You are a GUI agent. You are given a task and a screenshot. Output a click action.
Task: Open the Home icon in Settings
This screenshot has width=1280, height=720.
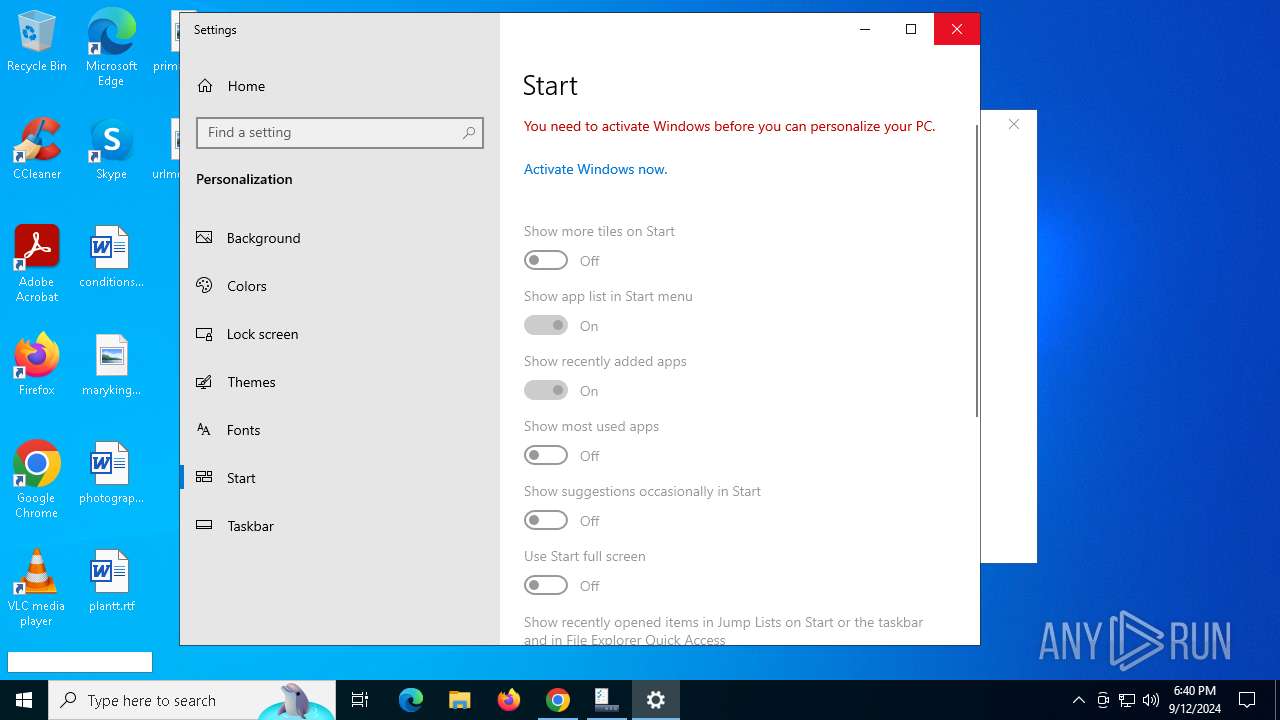205,86
